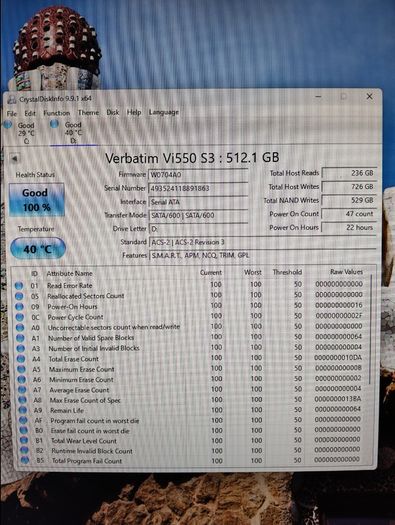Click the Power Cycle Count status orb
Screen dimensions: 395x525
(20, 317)
